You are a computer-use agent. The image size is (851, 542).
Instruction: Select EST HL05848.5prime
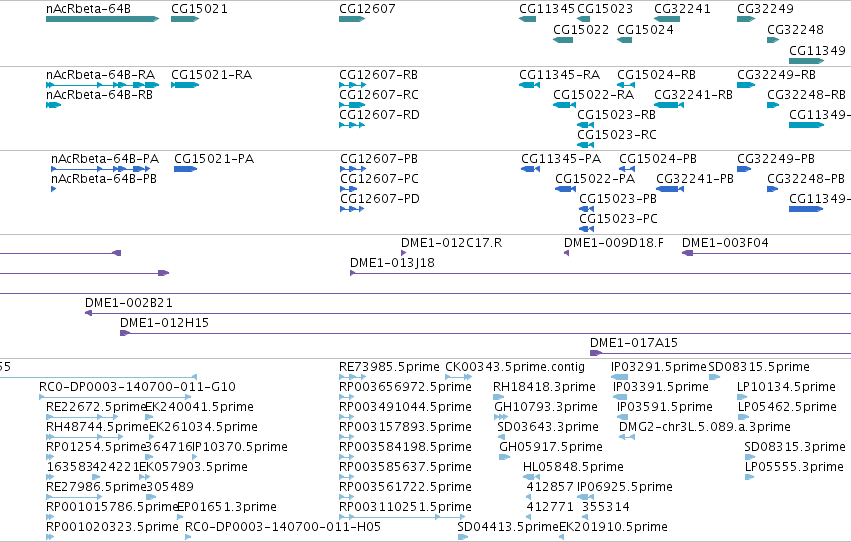573,467
